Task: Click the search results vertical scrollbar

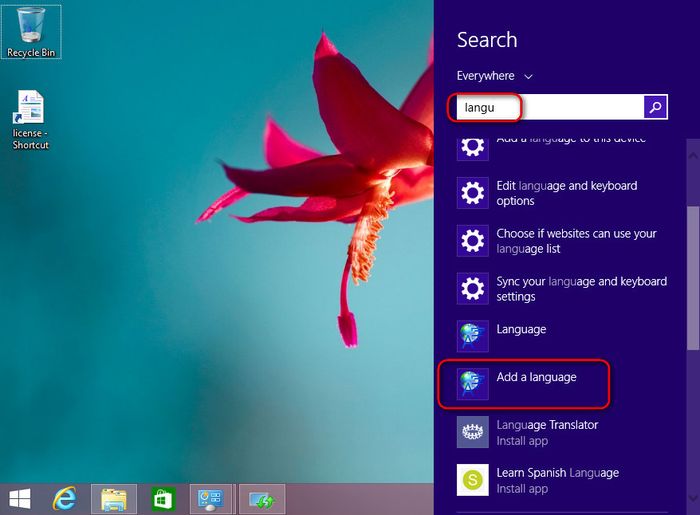Action: [693, 280]
